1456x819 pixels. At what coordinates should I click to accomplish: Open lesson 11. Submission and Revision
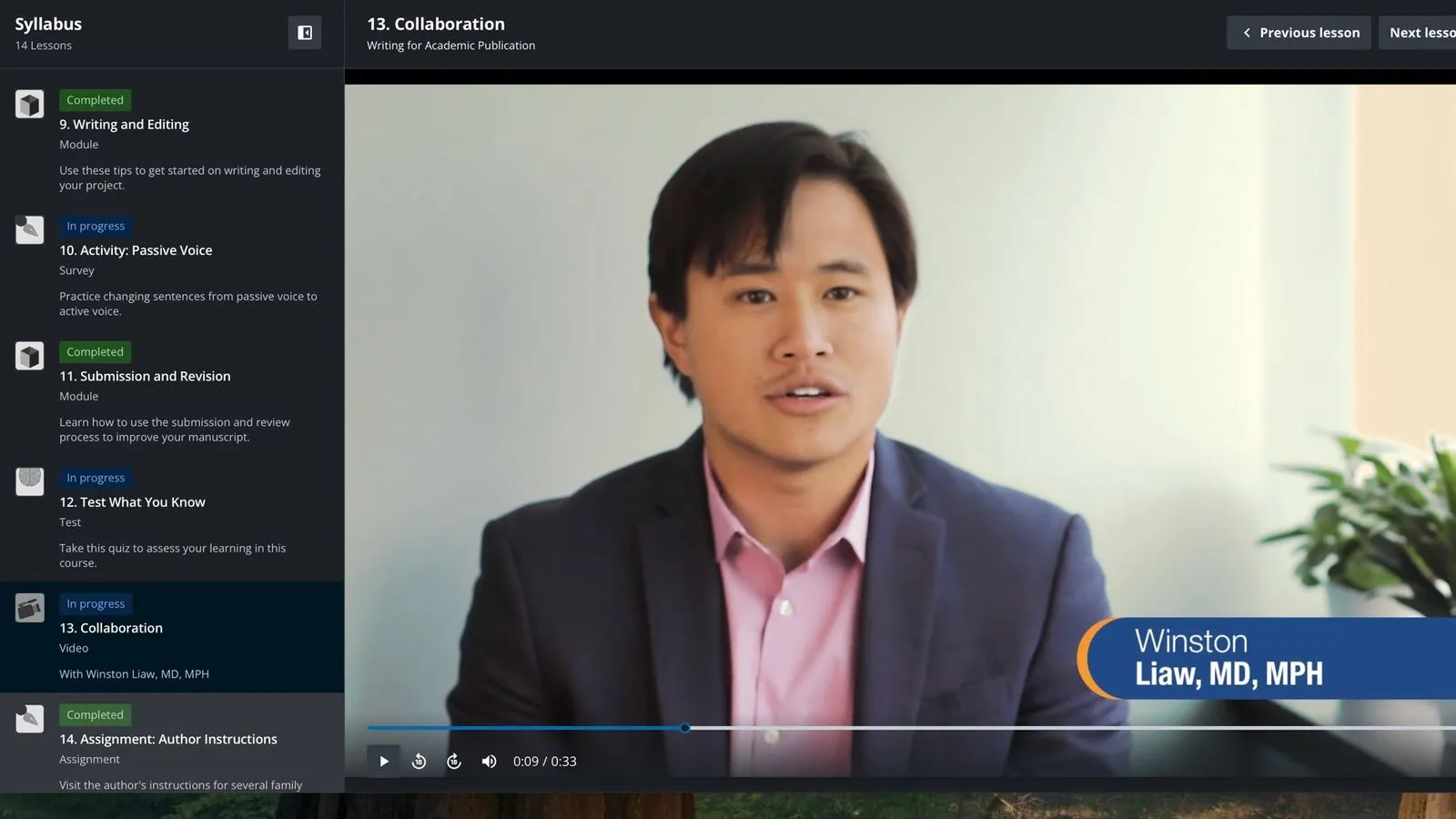coord(145,377)
